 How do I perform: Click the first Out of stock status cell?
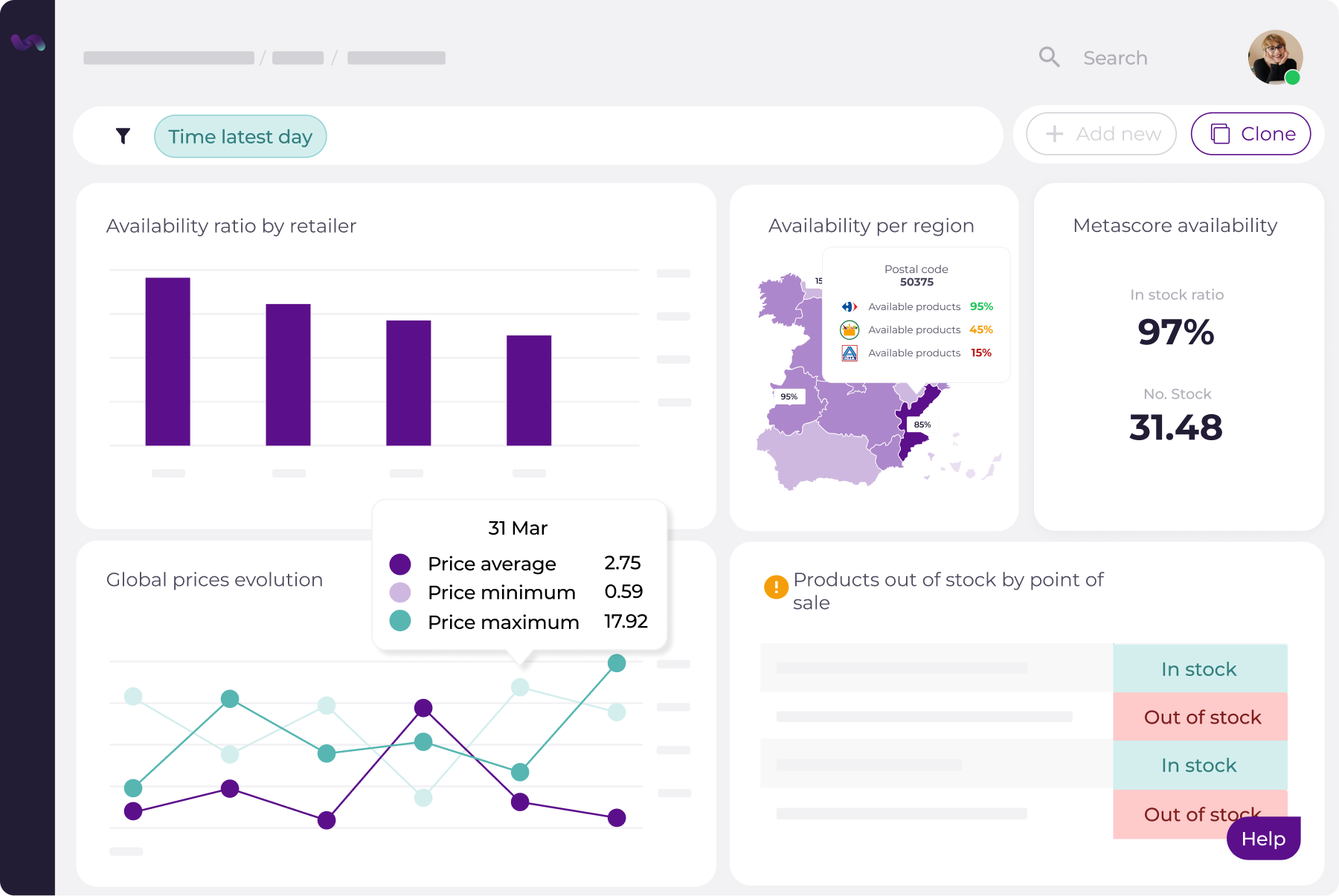[x=1200, y=717]
